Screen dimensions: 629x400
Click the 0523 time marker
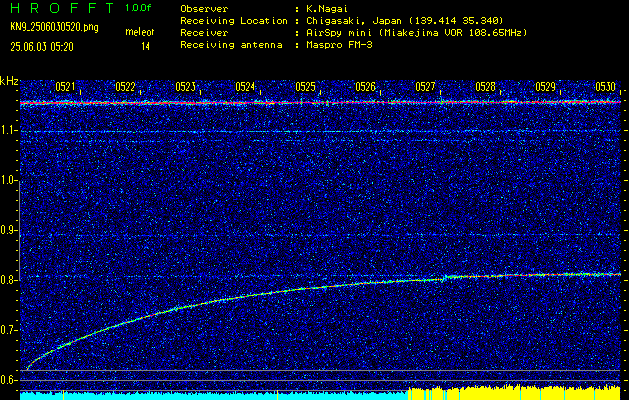(x=185, y=87)
